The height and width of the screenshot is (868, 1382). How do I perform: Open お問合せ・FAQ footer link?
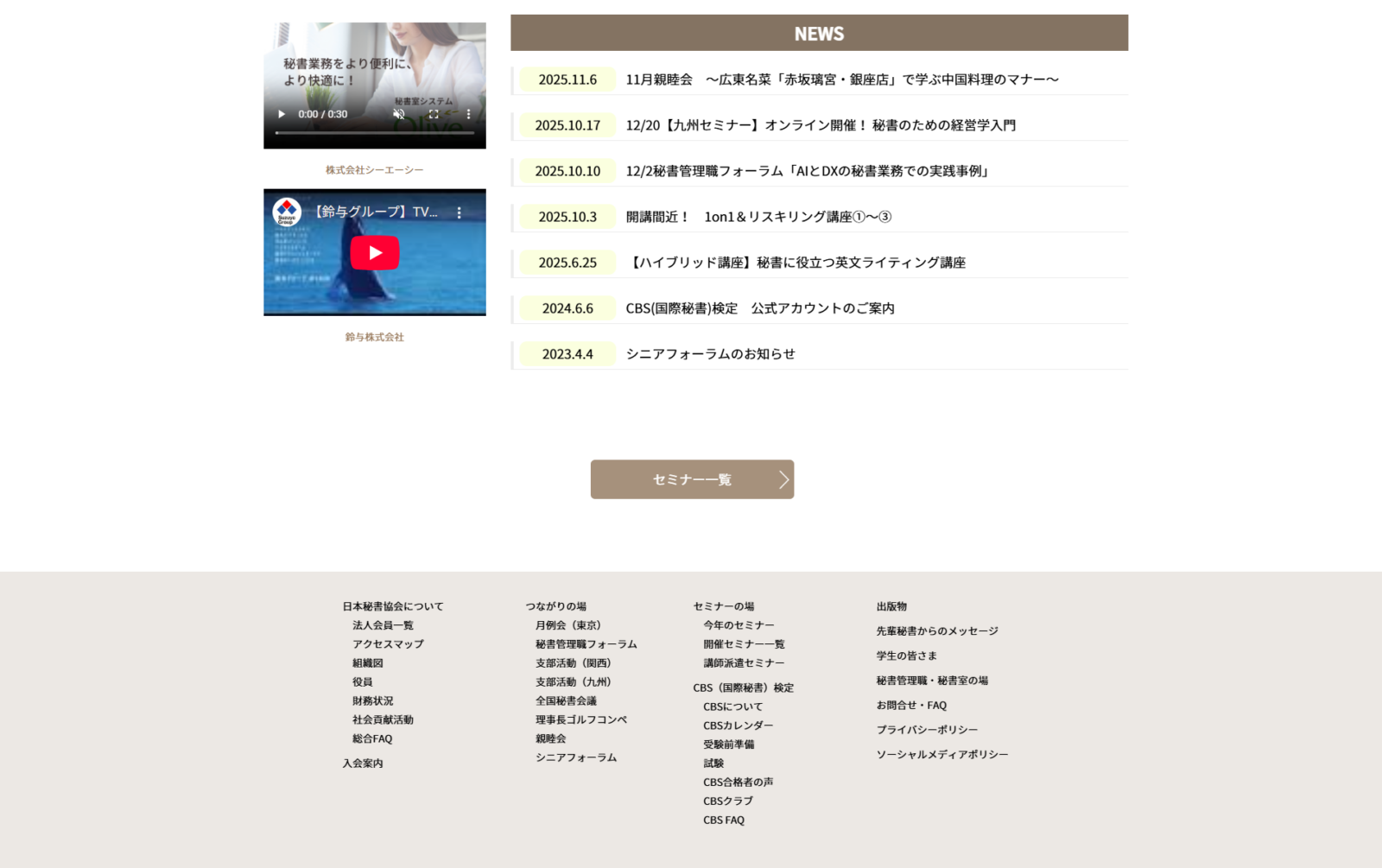point(911,706)
